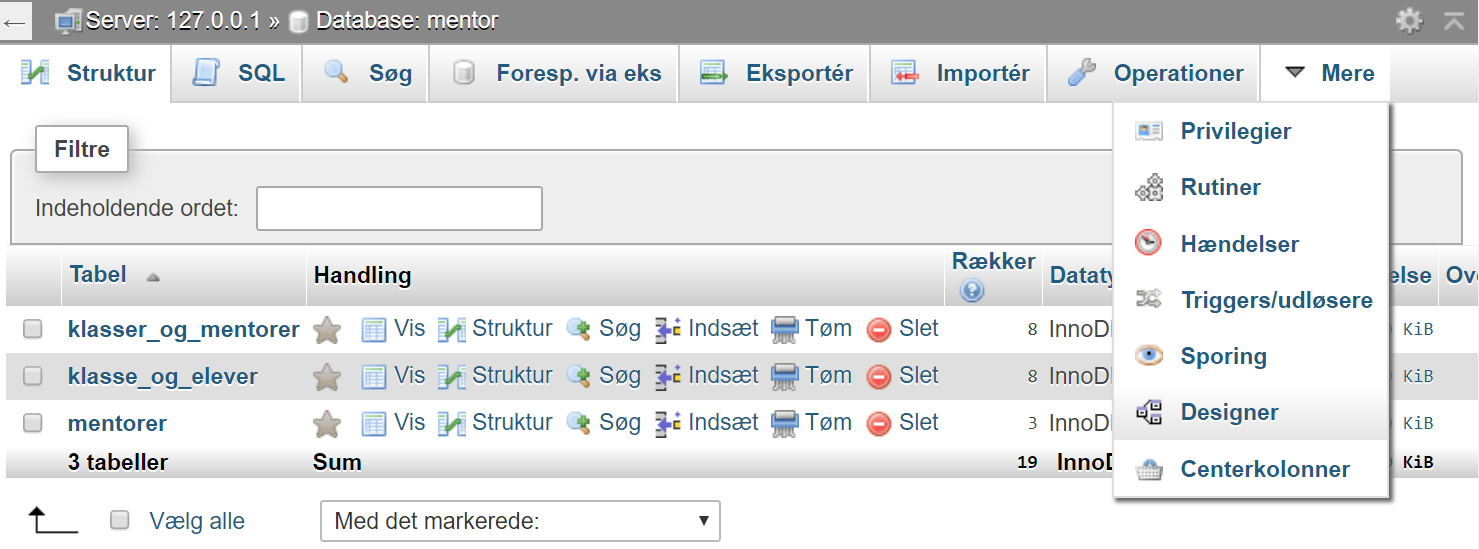Sort by the Tabel column arrow
The image size is (1479, 549).
pyautogui.click(x=153, y=278)
